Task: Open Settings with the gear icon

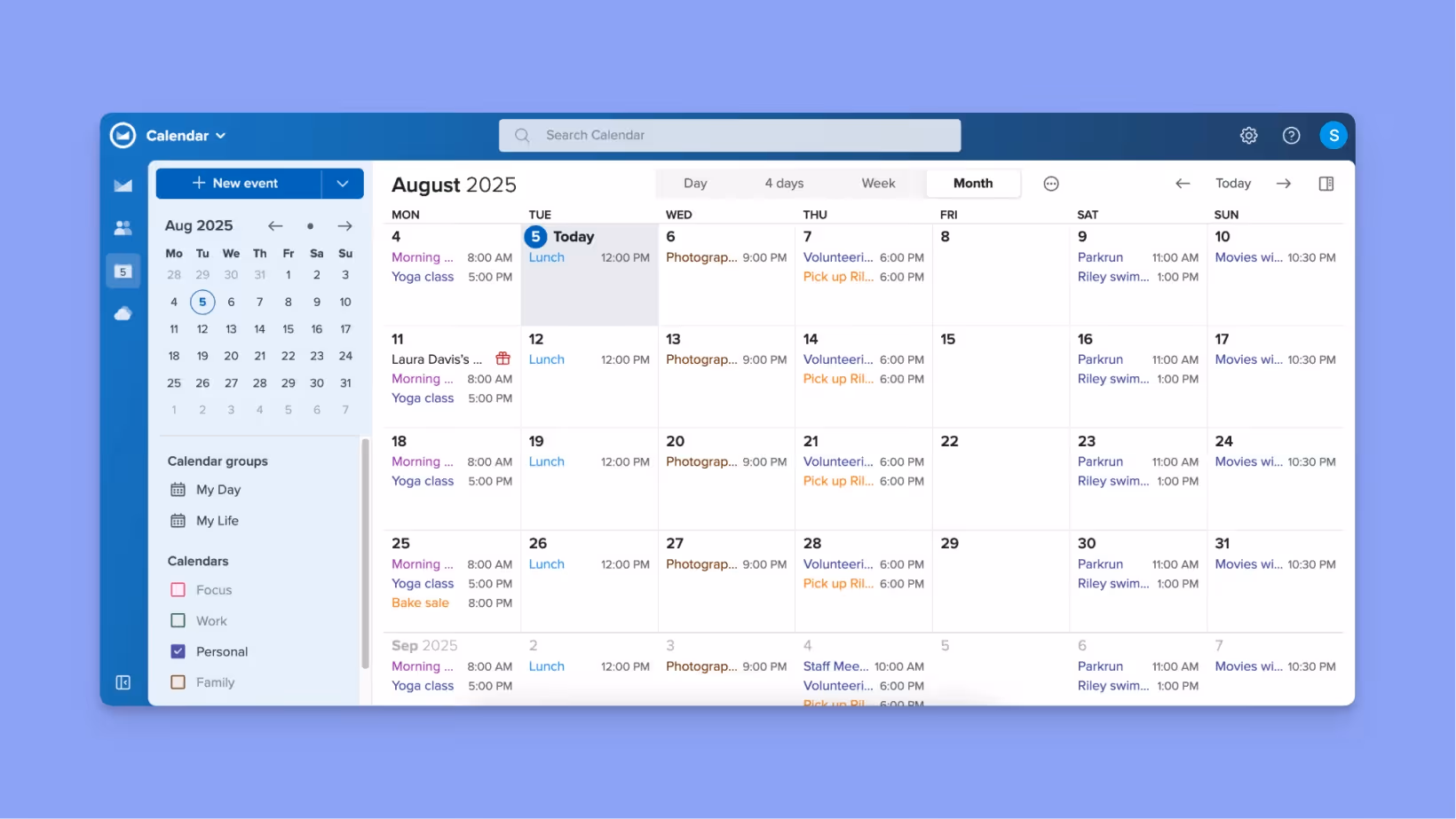Action: 1249,135
